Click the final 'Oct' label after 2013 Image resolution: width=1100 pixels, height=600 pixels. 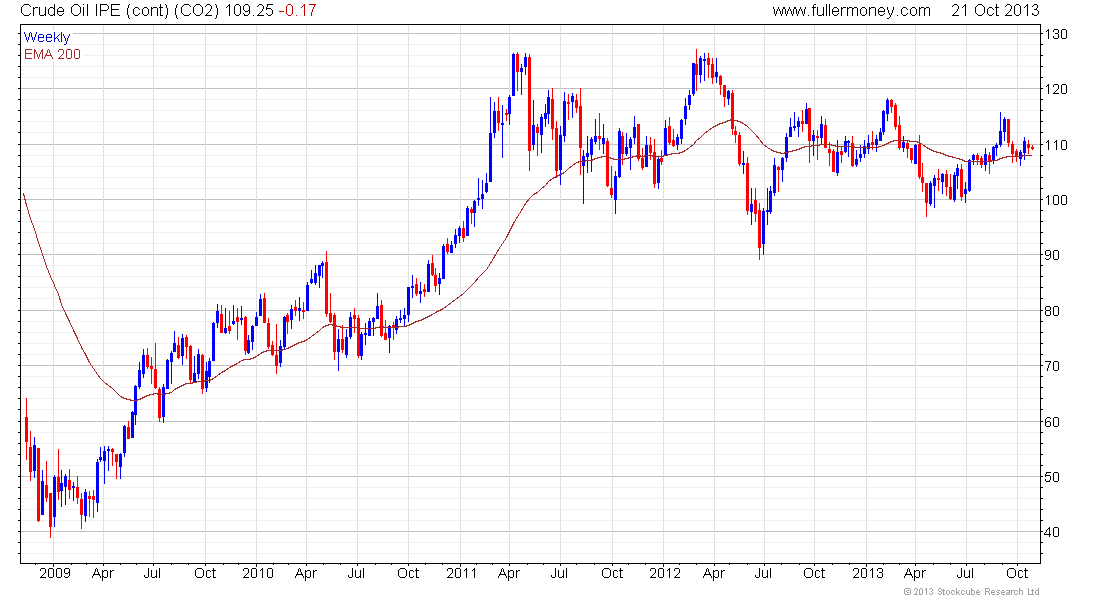(1017, 573)
